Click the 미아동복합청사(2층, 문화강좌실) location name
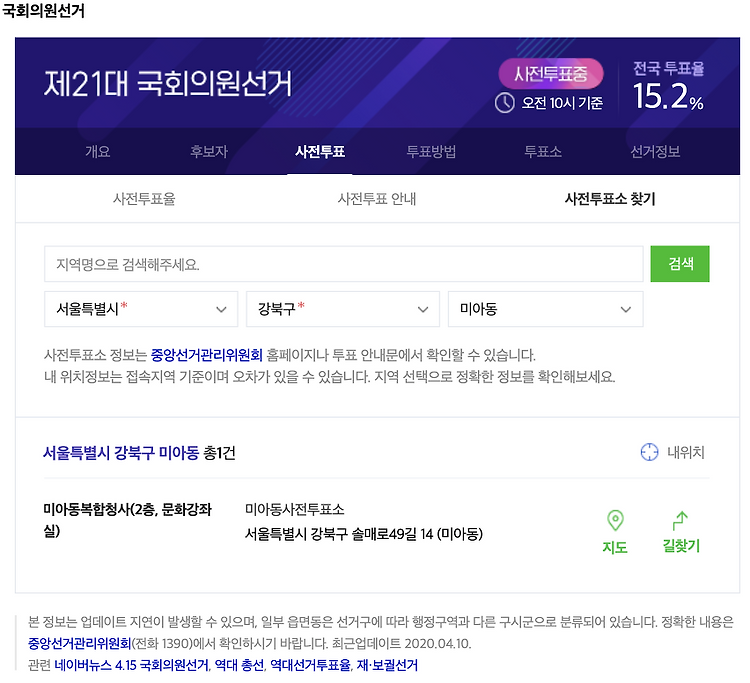This screenshot has height=683, width=750. (x=128, y=520)
